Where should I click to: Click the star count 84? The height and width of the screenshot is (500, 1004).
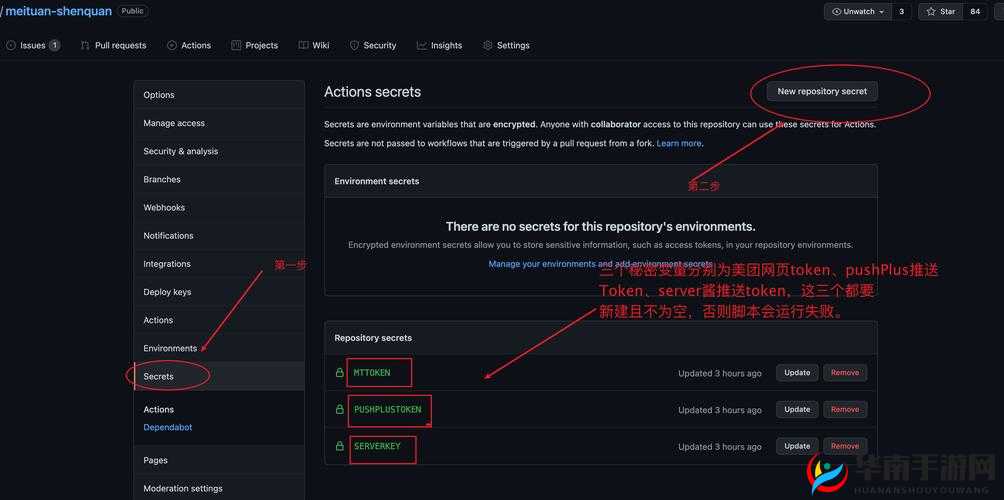coord(975,12)
